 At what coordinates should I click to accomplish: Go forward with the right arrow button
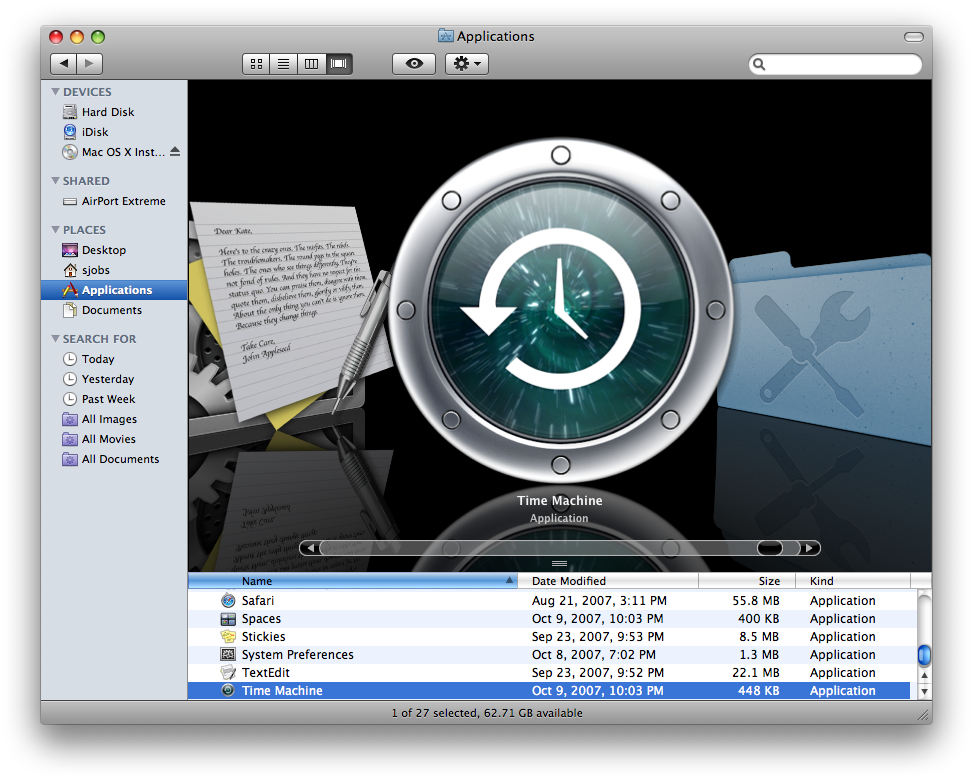tap(89, 63)
